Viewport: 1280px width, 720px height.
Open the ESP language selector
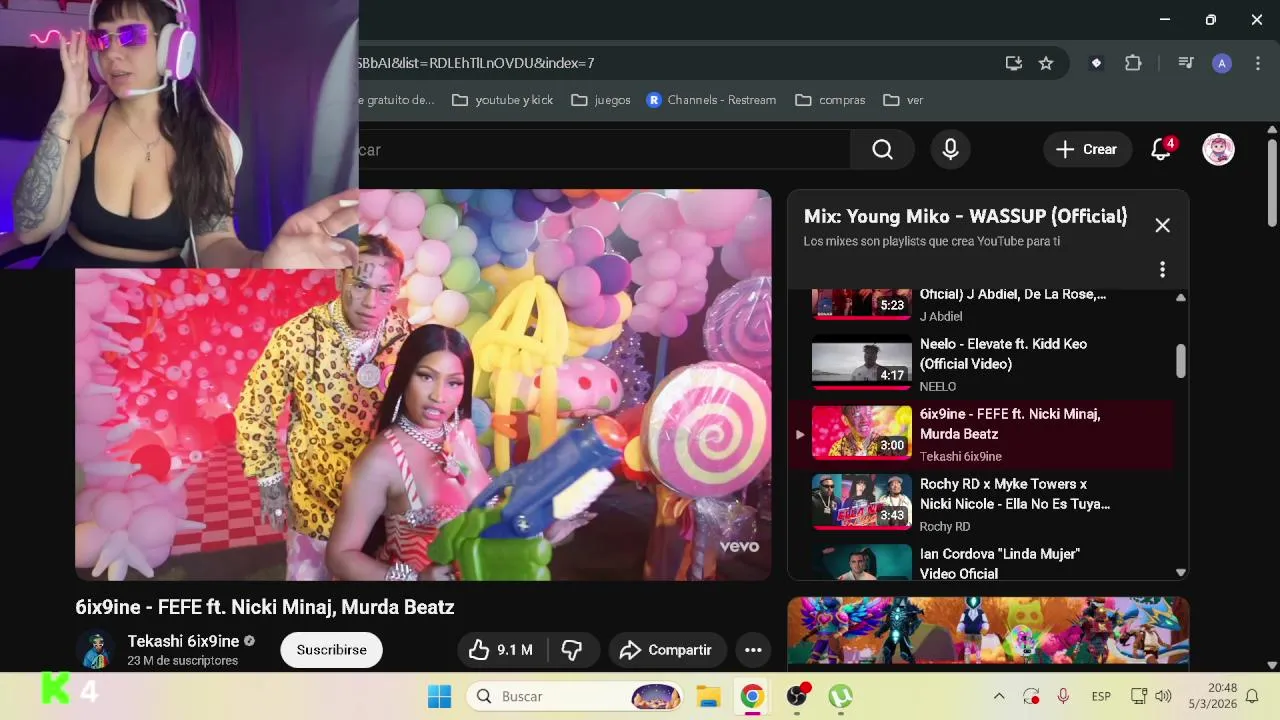point(1101,696)
